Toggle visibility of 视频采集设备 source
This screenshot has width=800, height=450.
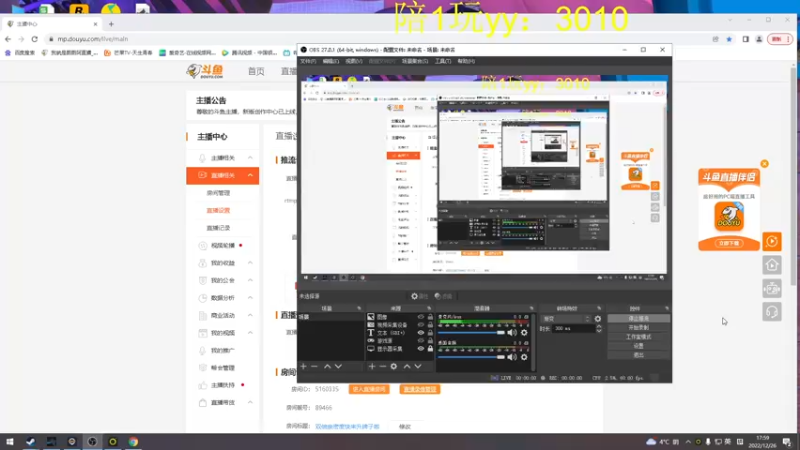pyautogui.click(x=421, y=324)
